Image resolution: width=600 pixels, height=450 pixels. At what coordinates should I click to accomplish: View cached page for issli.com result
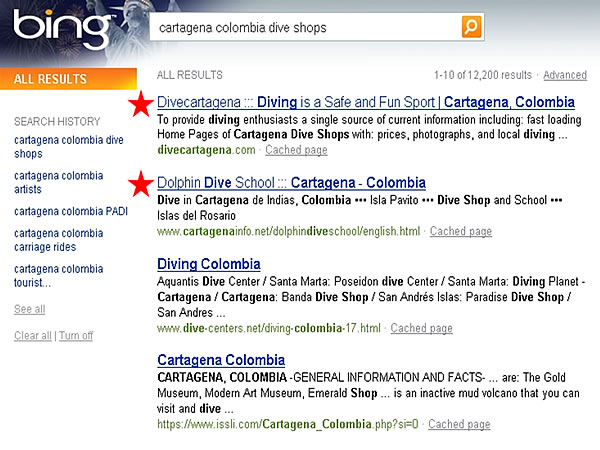click(459, 424)
